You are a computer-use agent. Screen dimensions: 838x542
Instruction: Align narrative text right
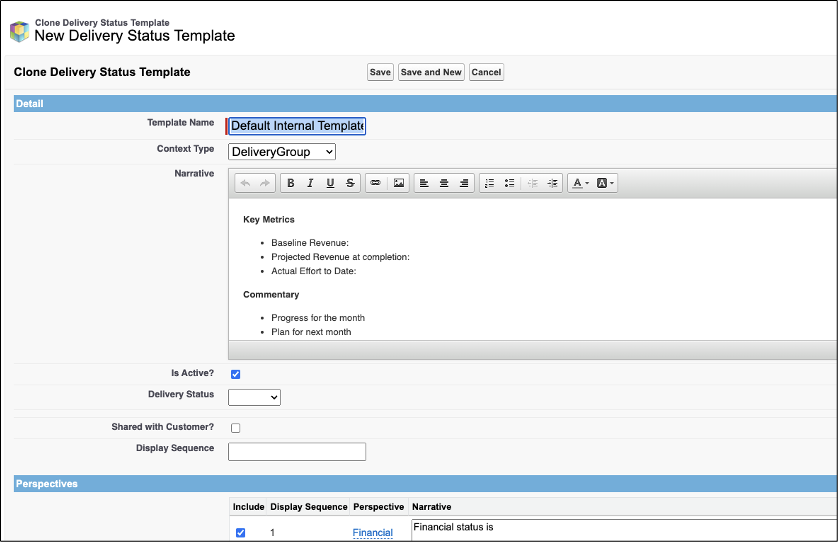tap(464, 183)
